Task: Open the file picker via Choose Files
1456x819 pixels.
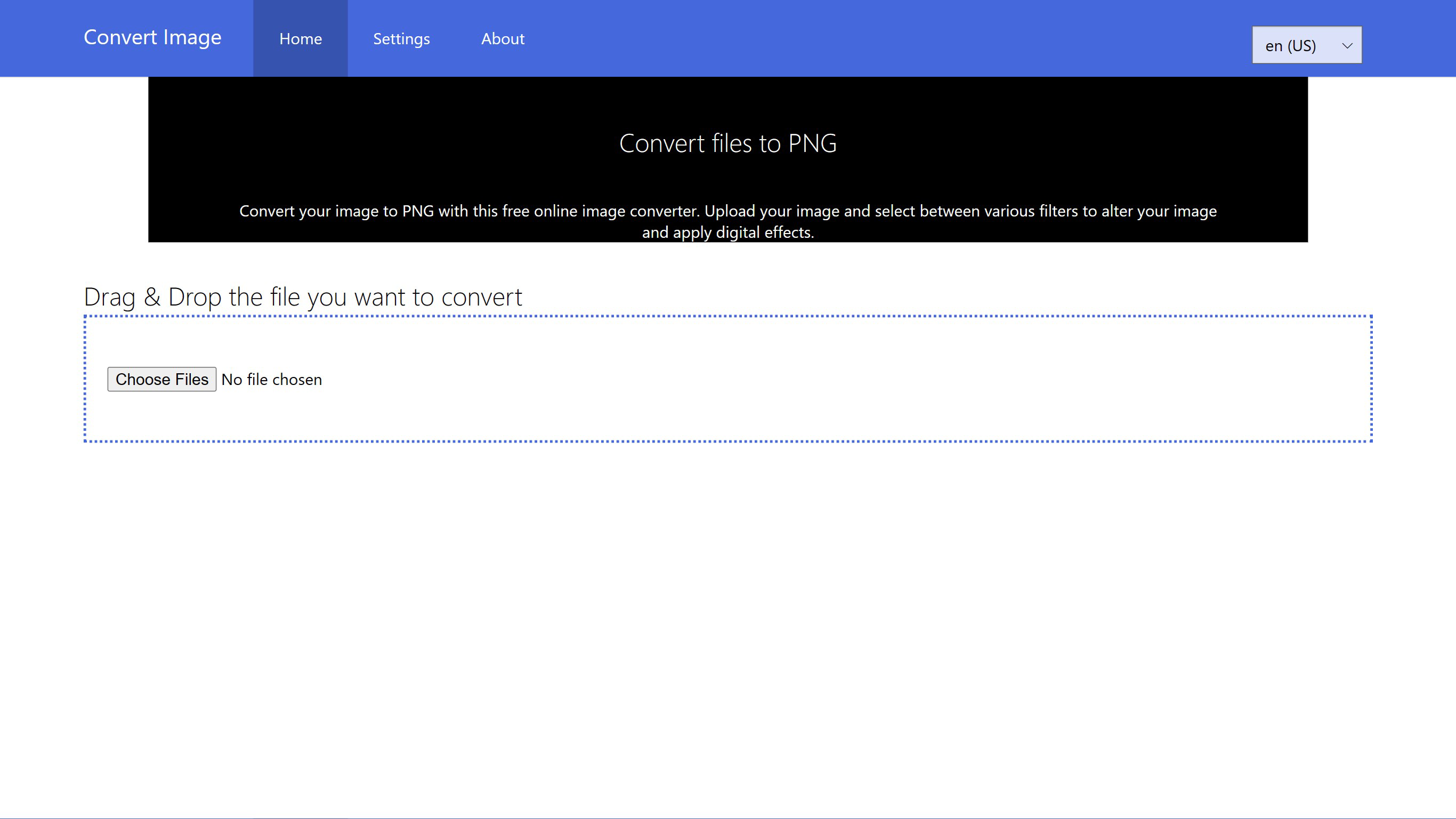Action: (161, 379)
